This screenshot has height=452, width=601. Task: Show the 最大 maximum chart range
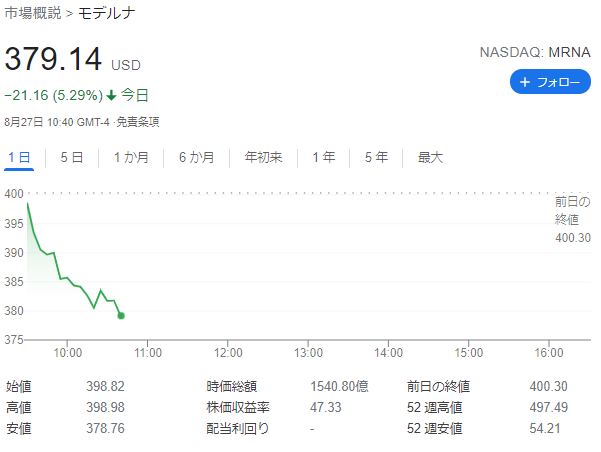point(430,158)
